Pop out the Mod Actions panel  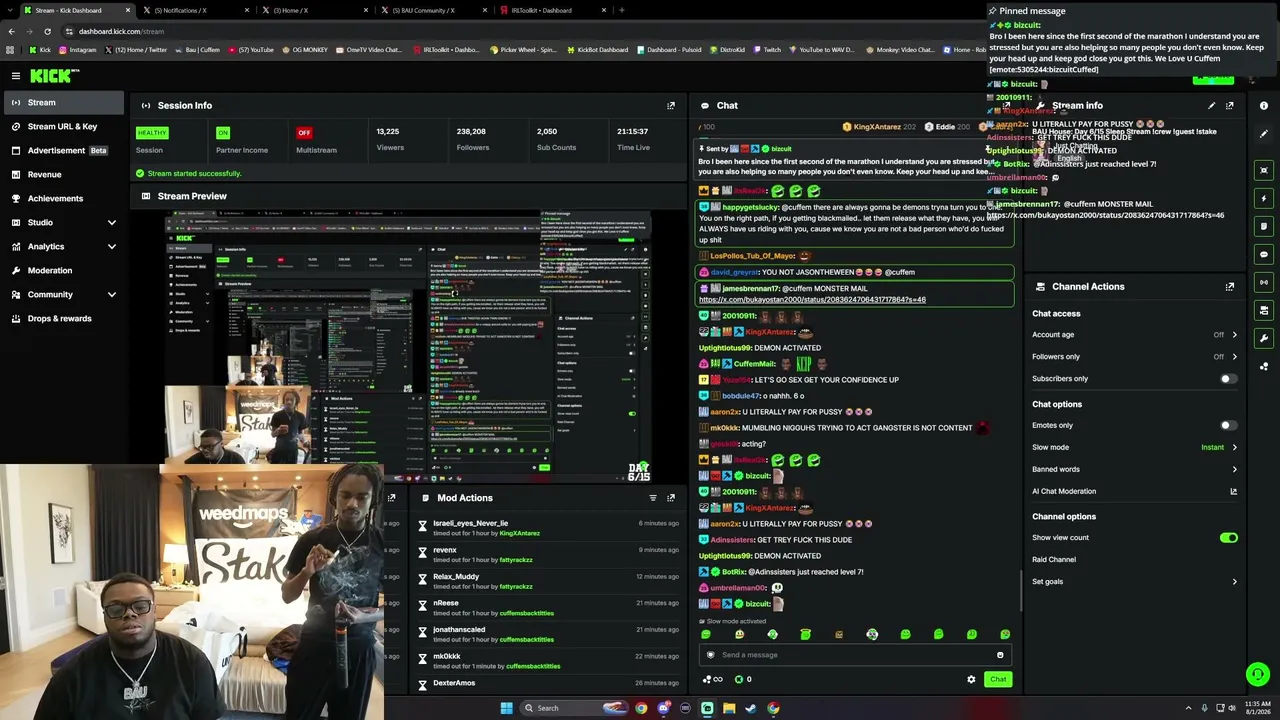(671, 498)
